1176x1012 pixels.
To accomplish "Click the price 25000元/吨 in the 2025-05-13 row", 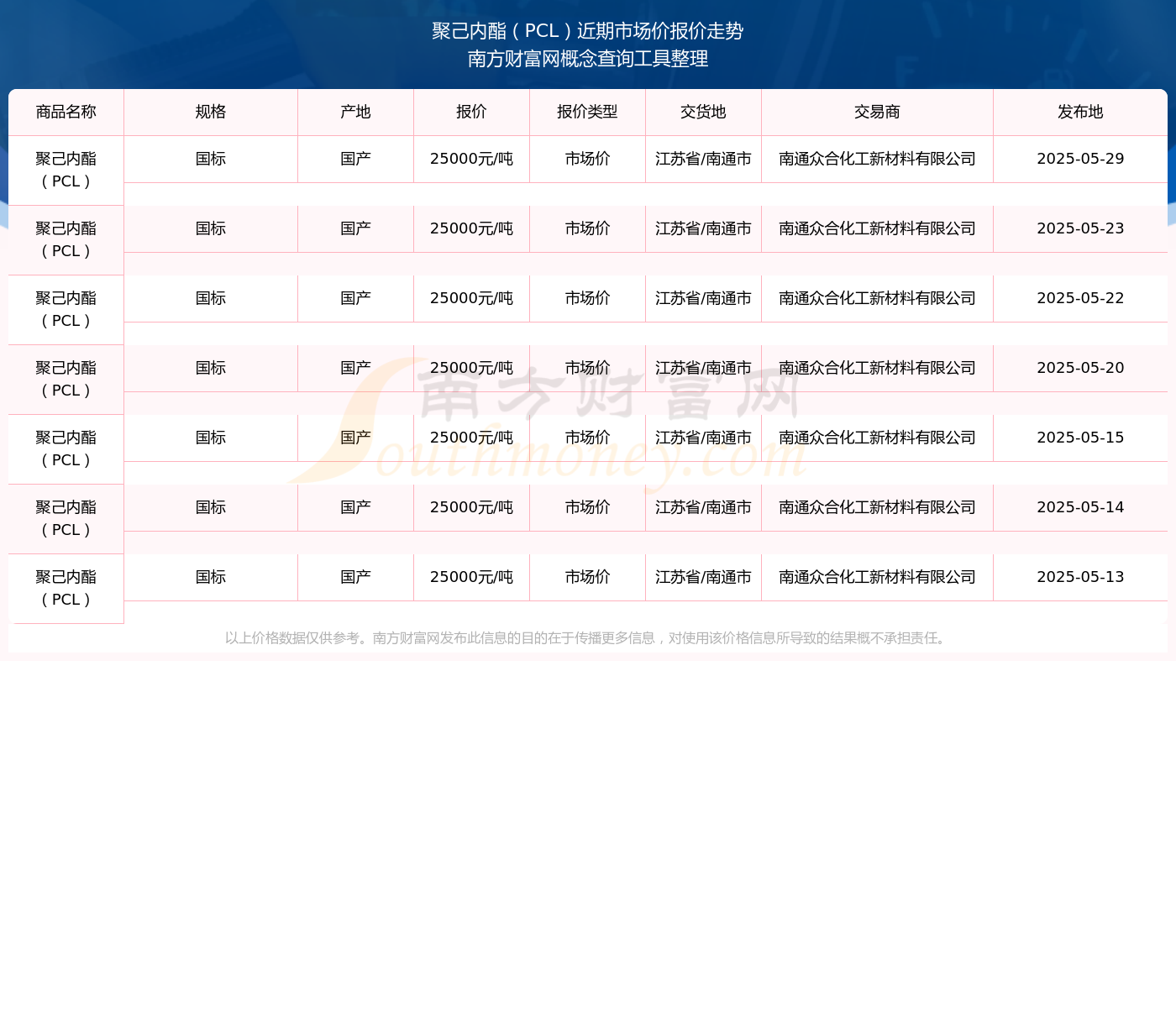I will click(471, 577).
